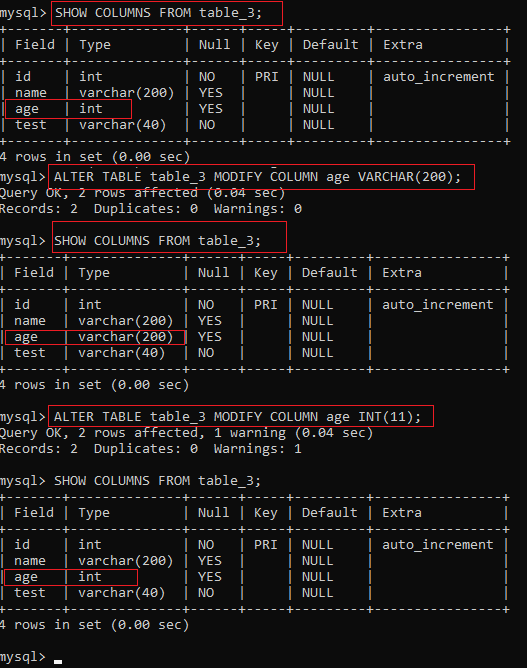527x668 pixels.
Task: Click the ALTER TABLE age INT(11) command
Action: point(237,417)
